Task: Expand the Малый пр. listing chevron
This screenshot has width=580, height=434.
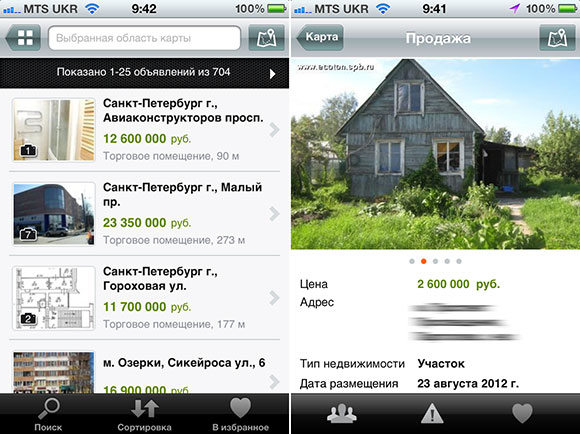Action: coord(274,213)
